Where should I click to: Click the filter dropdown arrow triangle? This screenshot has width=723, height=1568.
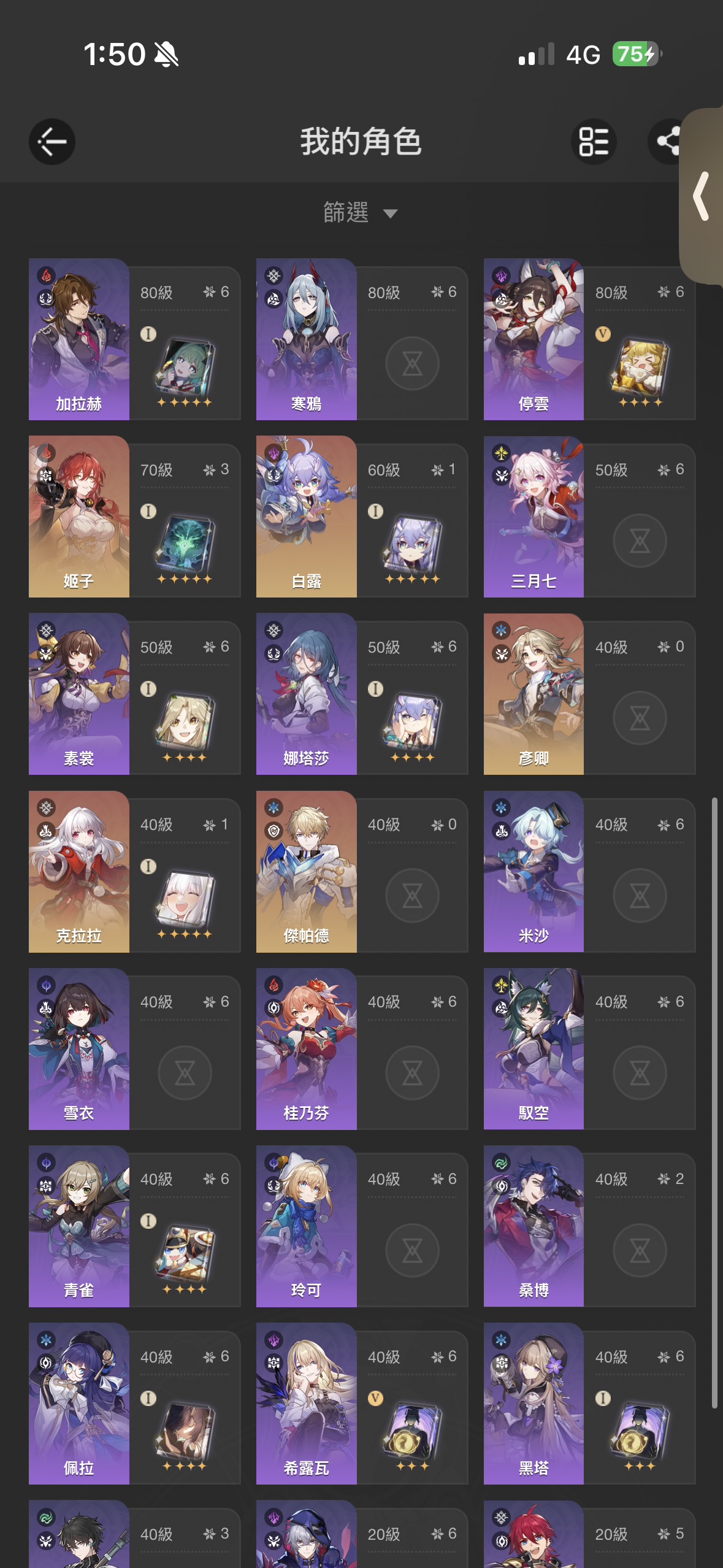390,213
